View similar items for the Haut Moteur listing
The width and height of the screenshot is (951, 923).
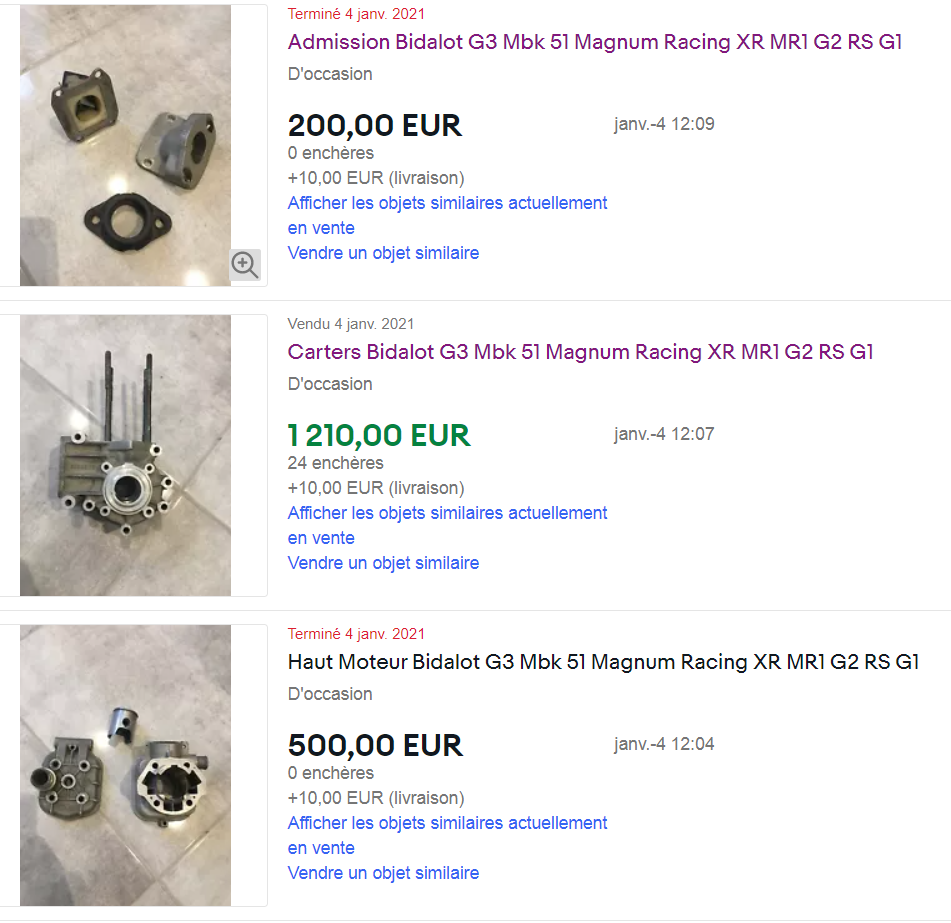coord(447,835)
